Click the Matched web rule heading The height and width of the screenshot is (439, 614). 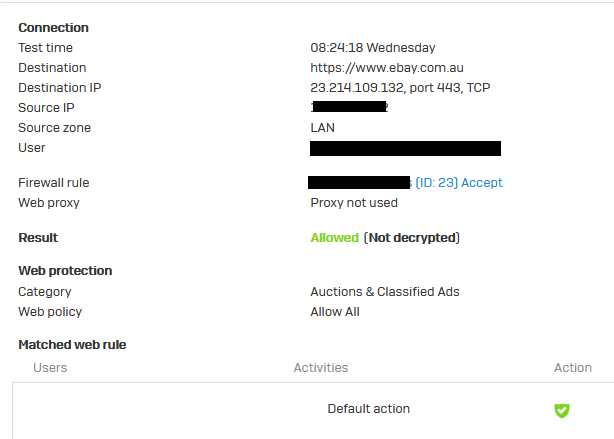72,344
